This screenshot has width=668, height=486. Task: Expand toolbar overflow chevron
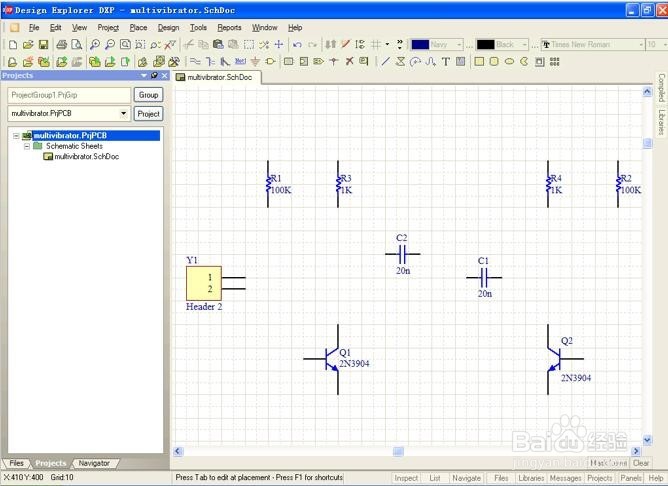point(400,44)
